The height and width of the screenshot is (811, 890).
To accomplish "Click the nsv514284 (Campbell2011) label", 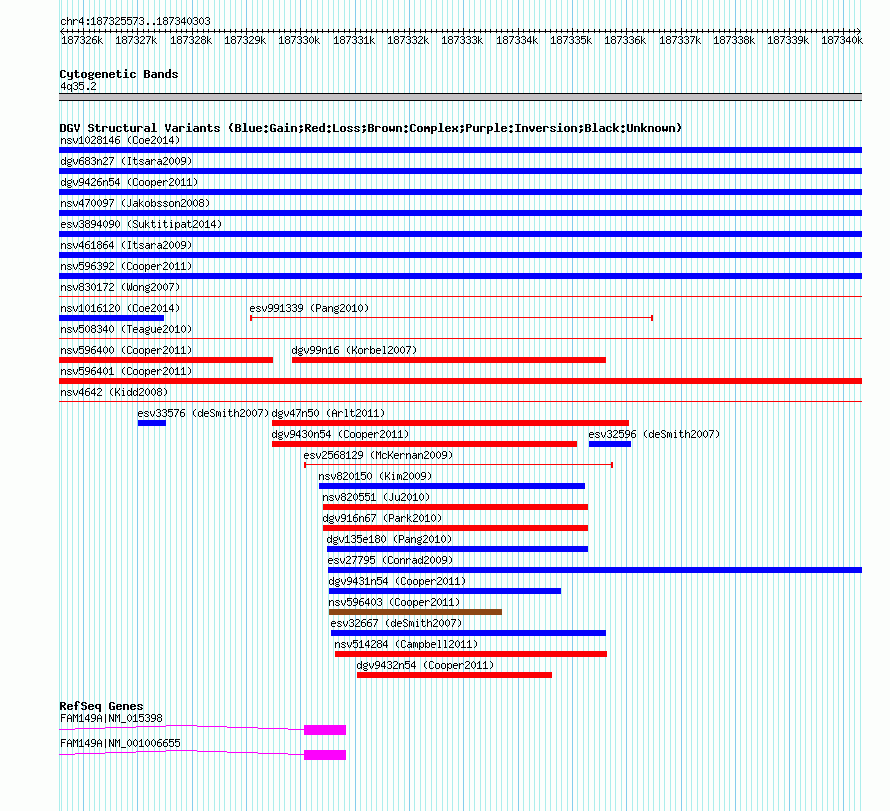I will pyautogui.click(x=406, y=644).
